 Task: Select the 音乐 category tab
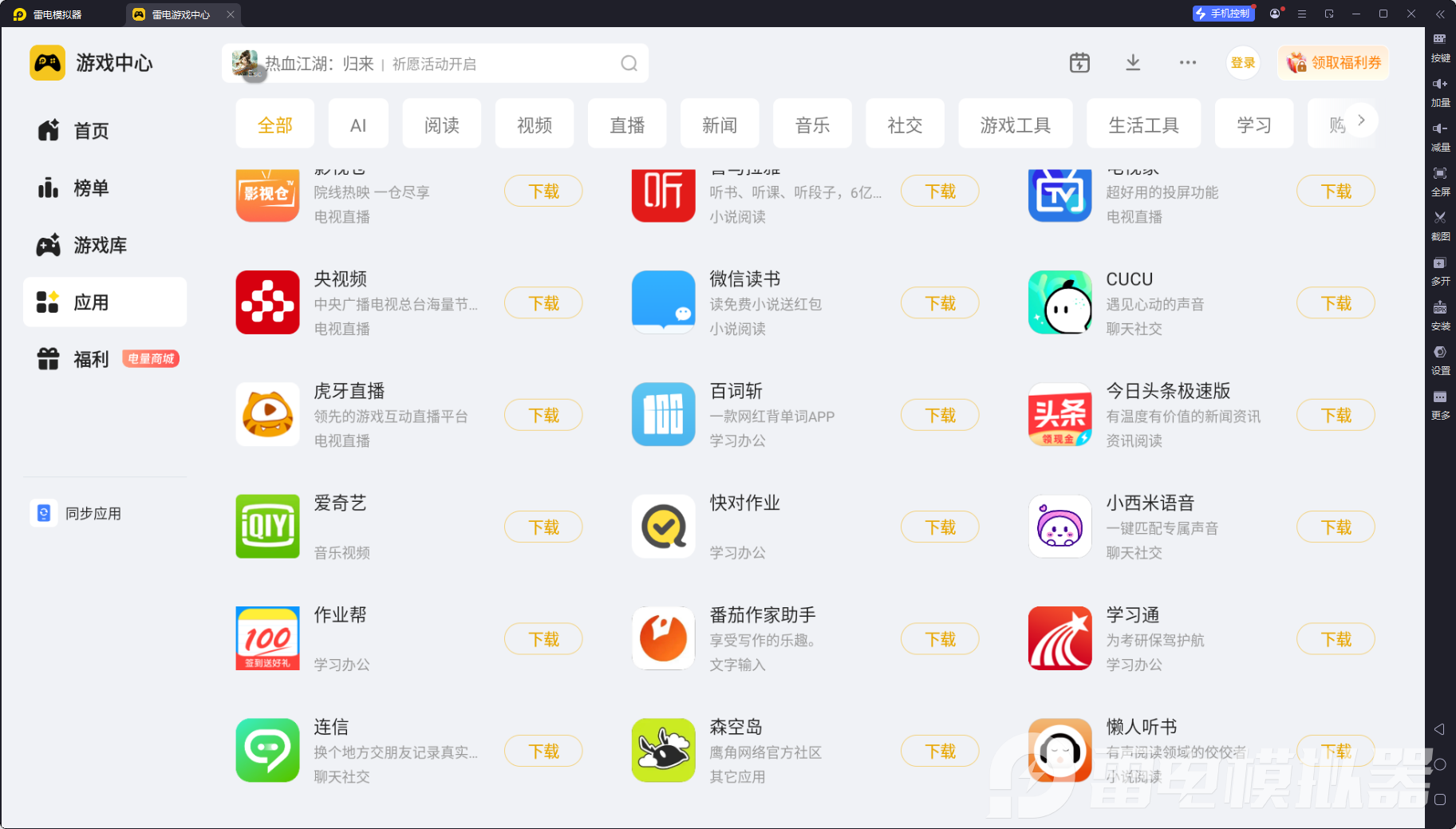[x=812, y=124]
